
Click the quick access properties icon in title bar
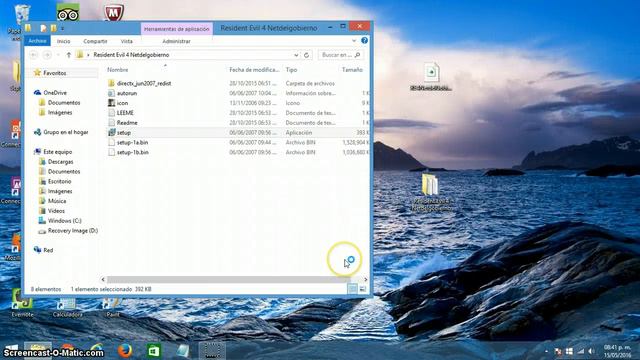click(43, 28)
